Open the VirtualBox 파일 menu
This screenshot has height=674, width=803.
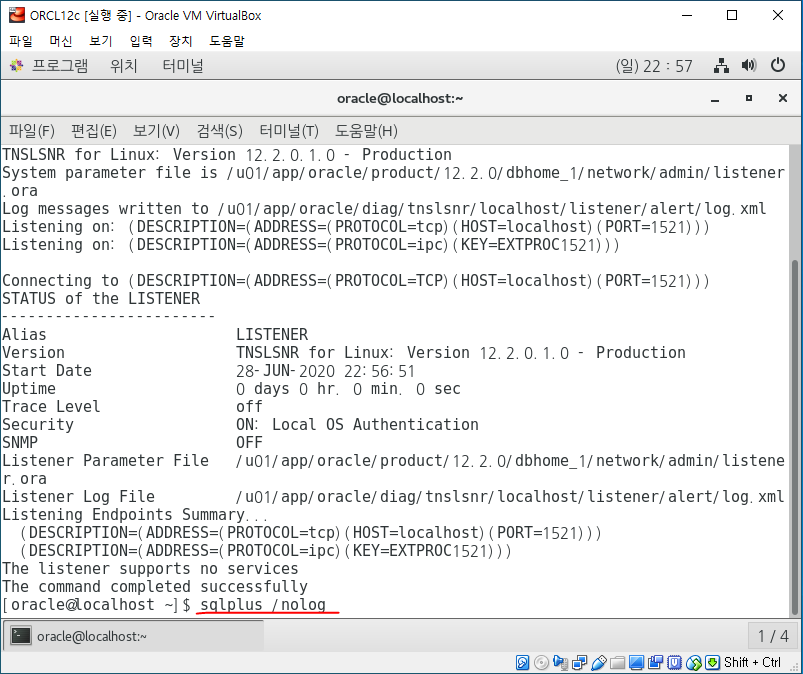tap(20, 41)
